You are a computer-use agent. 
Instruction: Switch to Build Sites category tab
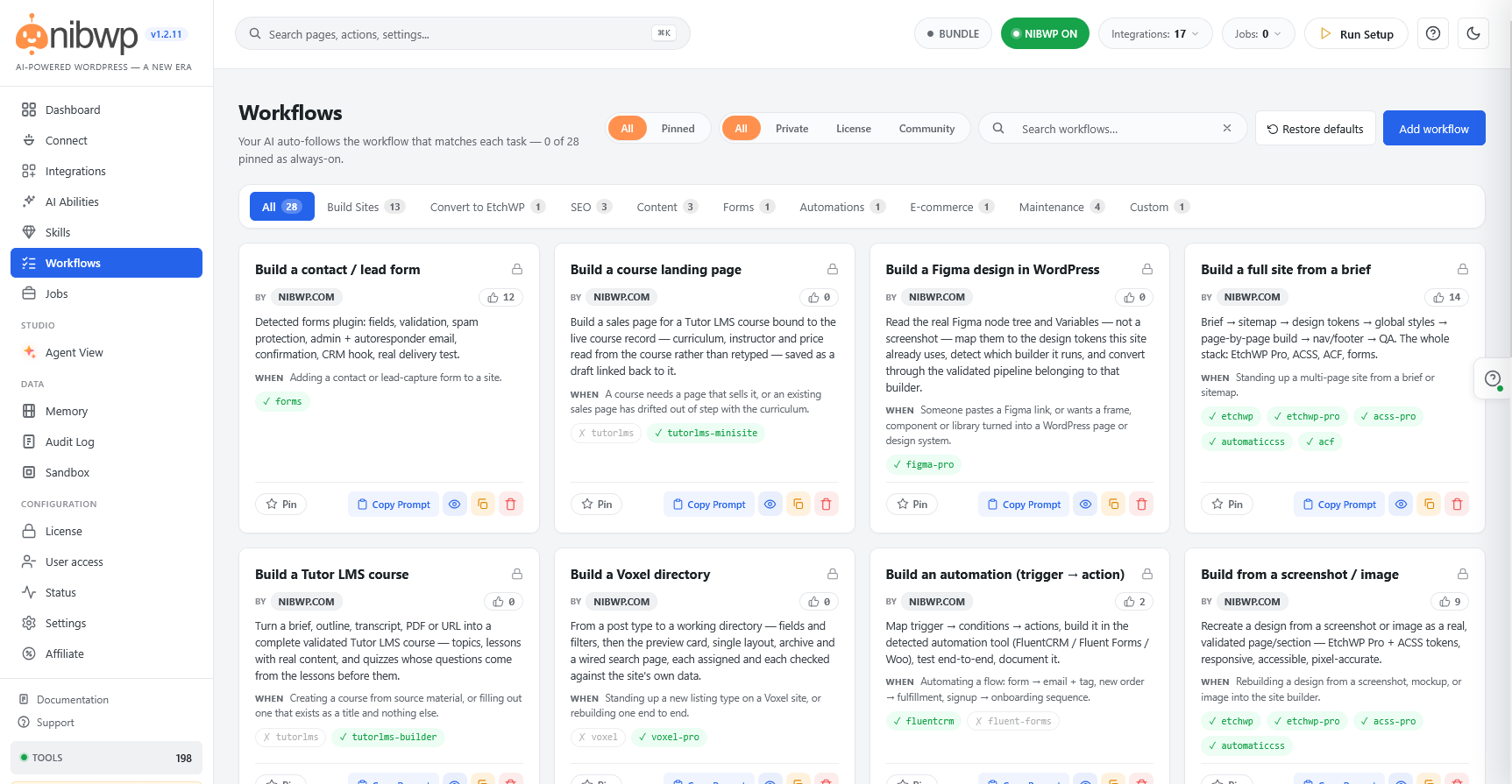(366, 207)
